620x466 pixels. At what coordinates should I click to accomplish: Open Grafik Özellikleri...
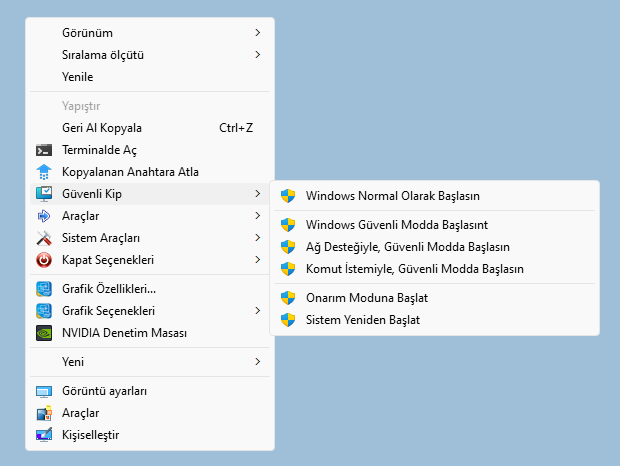150,289
